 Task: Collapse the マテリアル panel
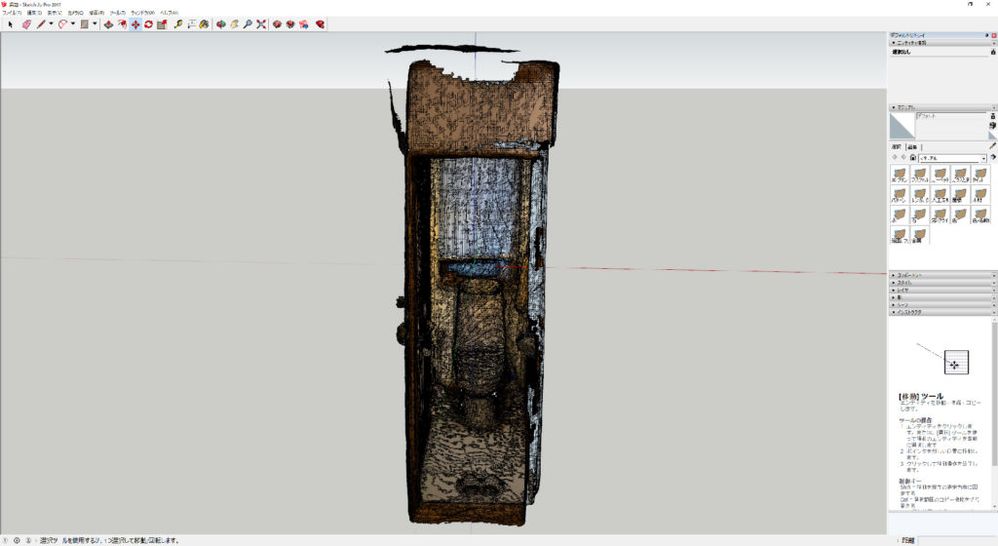click(x=943, y=108)
